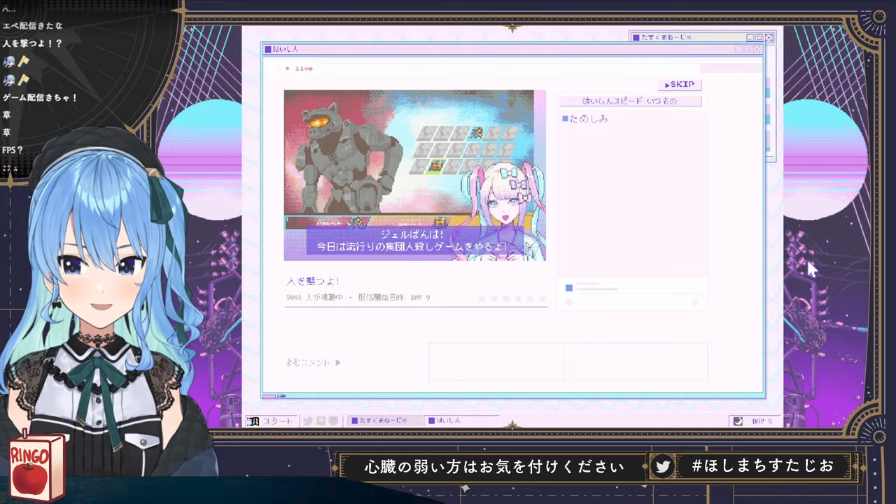The height and width of the screenshot is (504, 896).
Task: Click the red live indicator label
Action: point(299,69)
